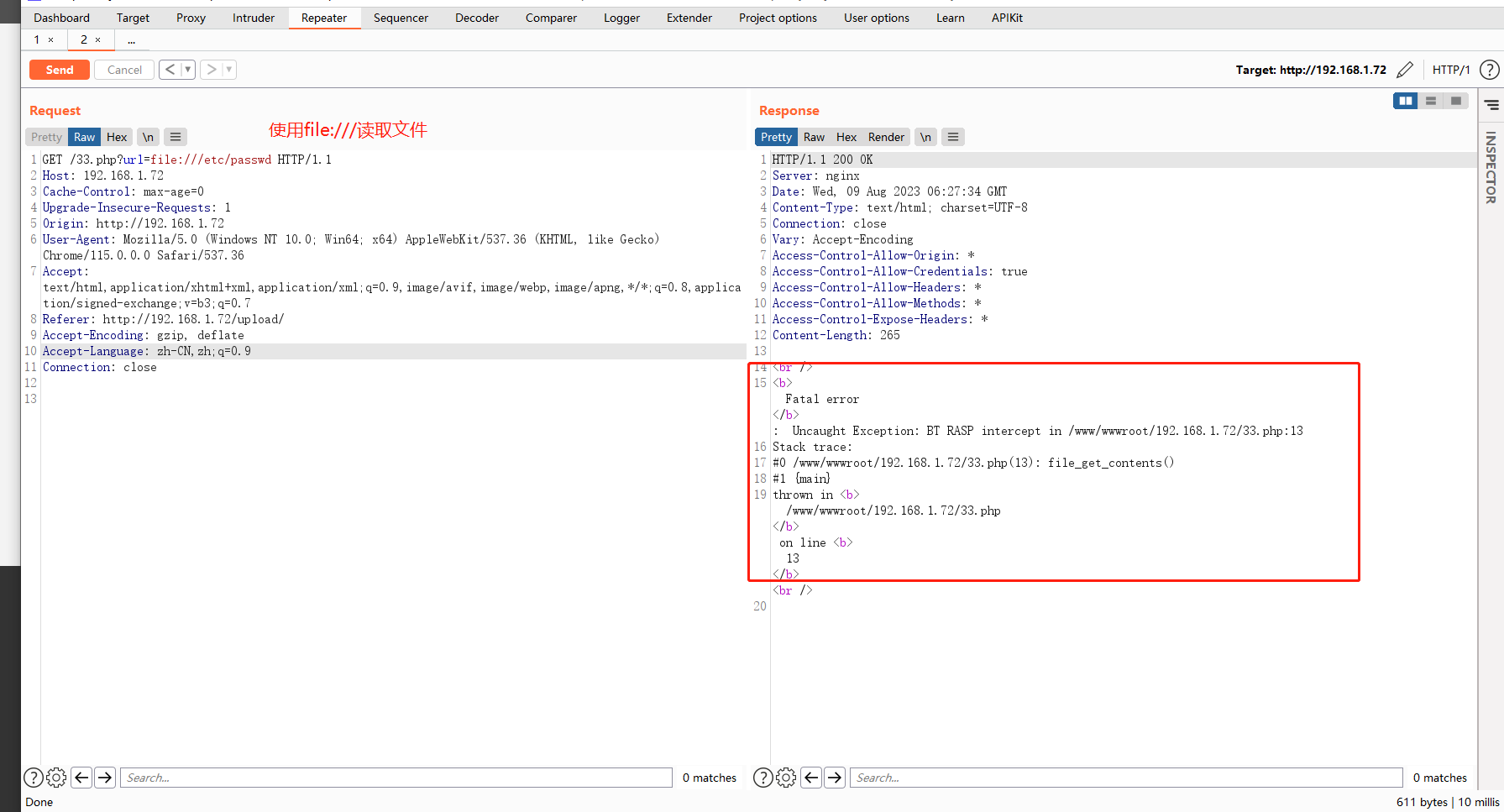Open previous-history dropdown arrow
1504x812 pixels.
(188, 70)
